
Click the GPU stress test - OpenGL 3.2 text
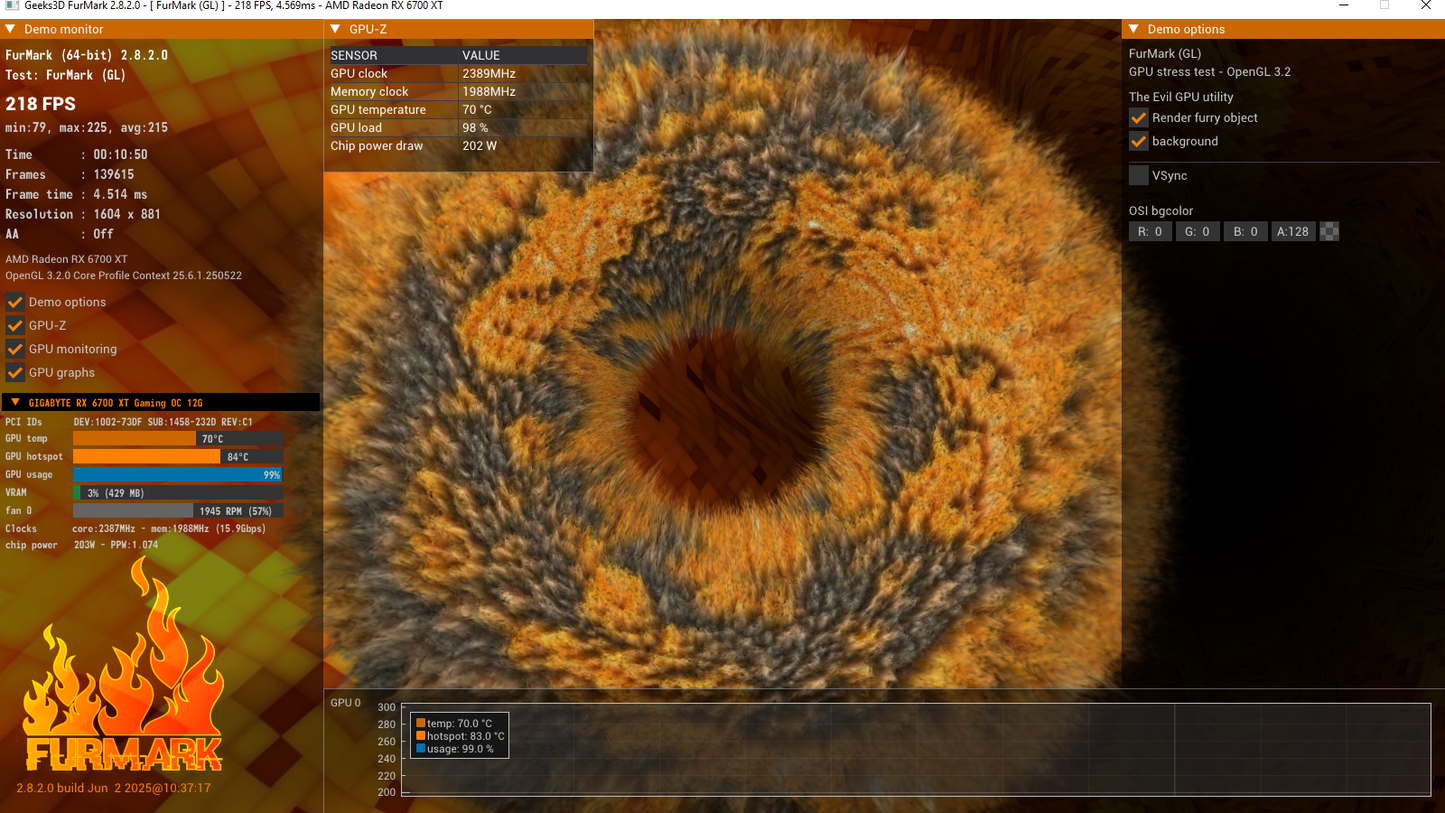(1210, 72)
